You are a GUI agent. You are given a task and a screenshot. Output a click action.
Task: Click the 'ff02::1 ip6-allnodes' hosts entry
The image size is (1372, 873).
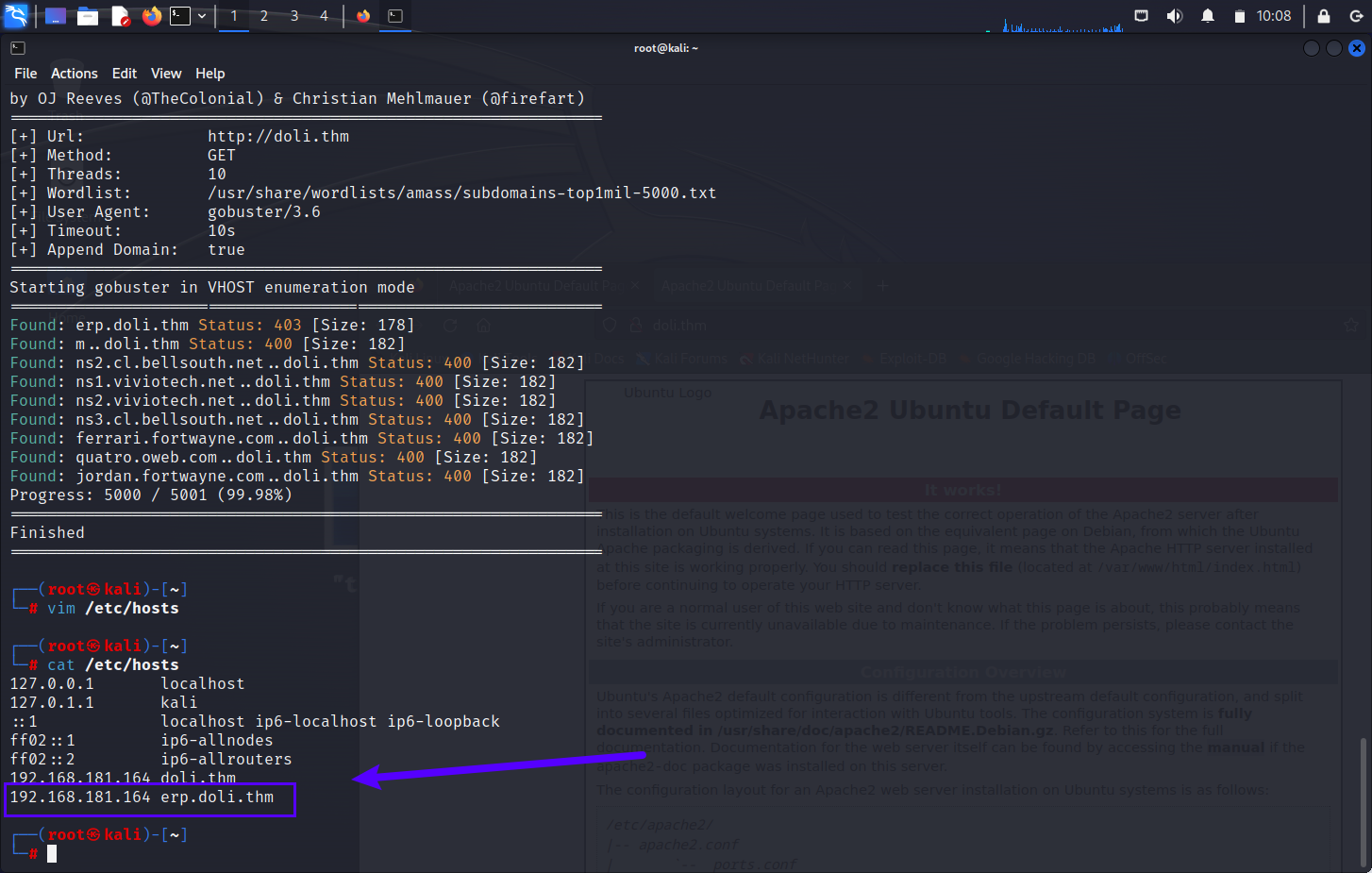142,740
